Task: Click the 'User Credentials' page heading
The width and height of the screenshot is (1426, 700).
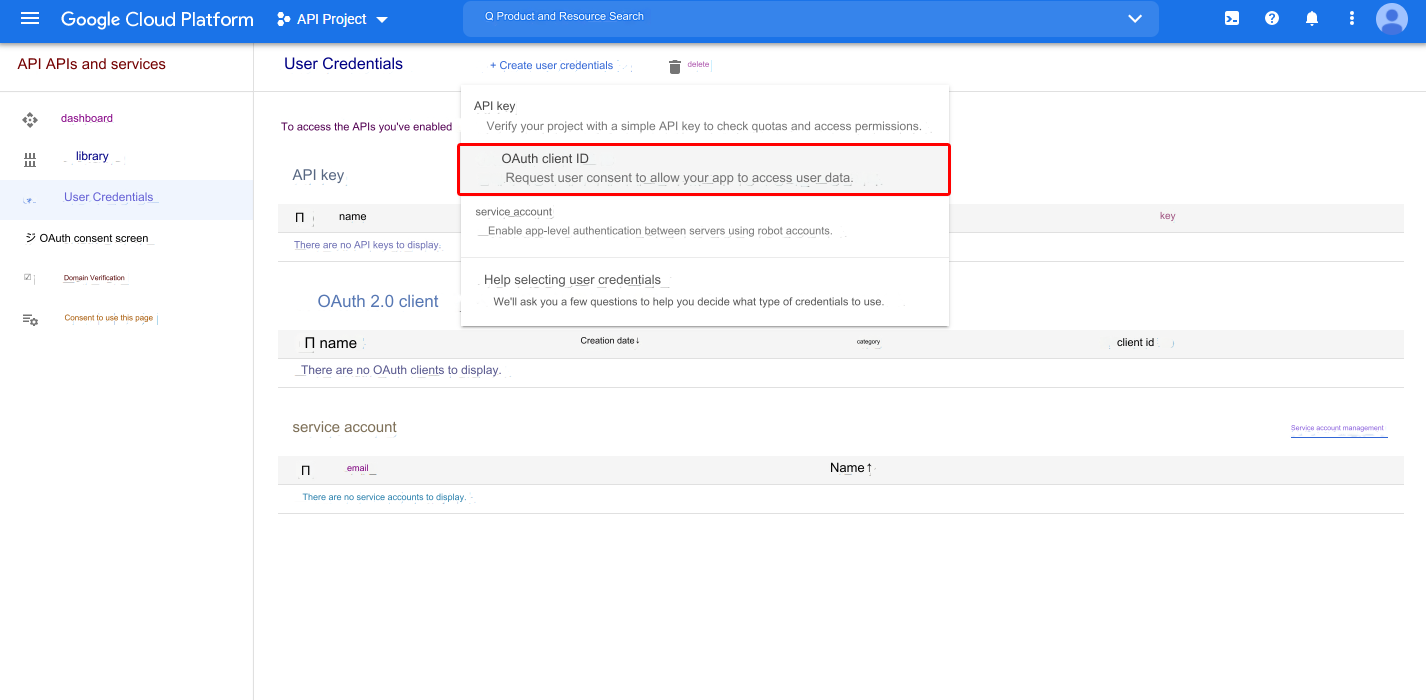Action: (x=343, y=64)
